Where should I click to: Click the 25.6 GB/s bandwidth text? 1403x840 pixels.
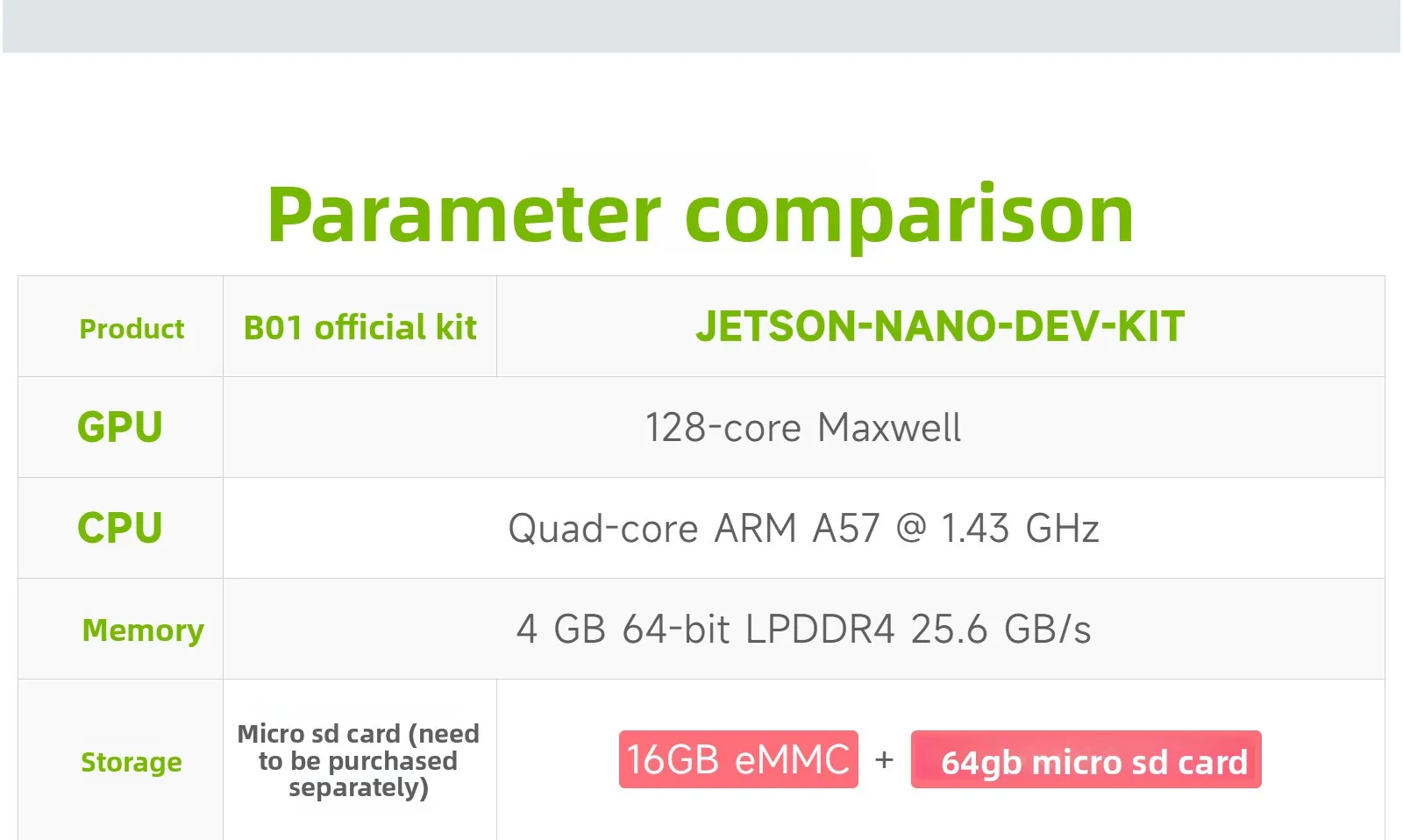pos(1001,630)
